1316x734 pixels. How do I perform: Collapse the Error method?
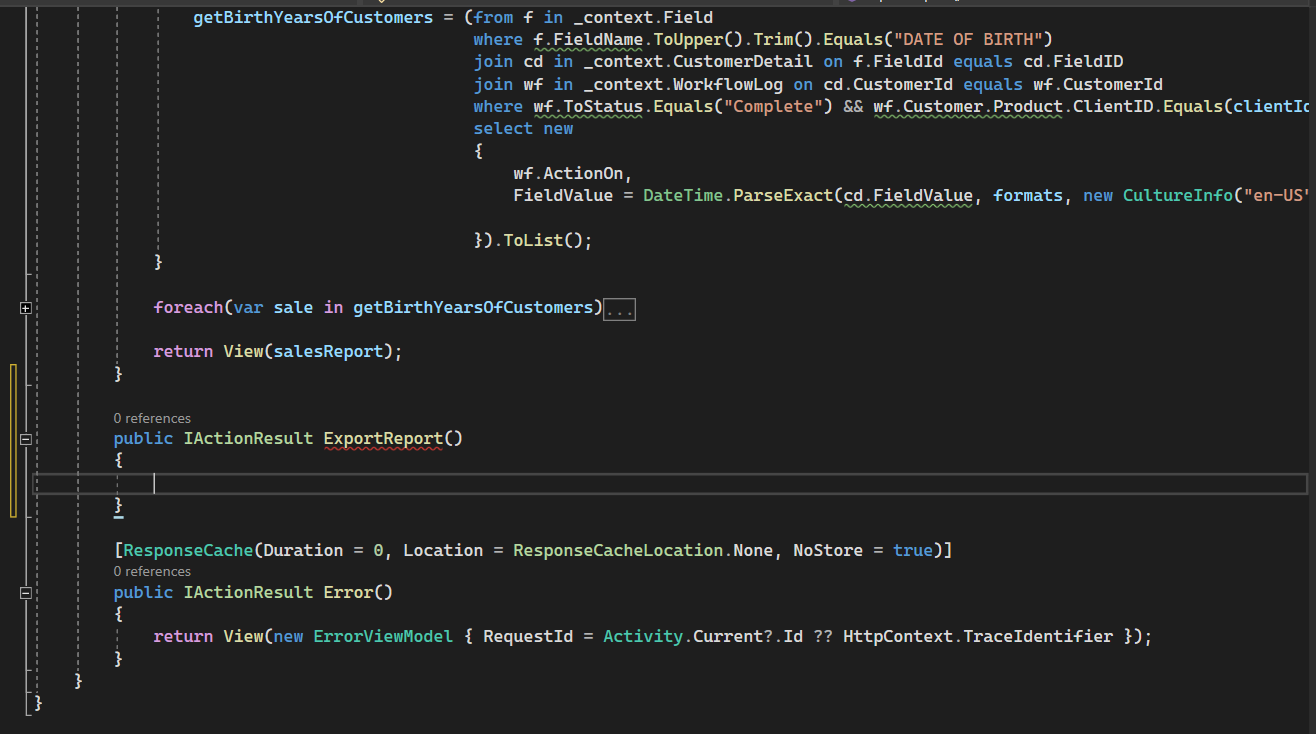point(26,593)
